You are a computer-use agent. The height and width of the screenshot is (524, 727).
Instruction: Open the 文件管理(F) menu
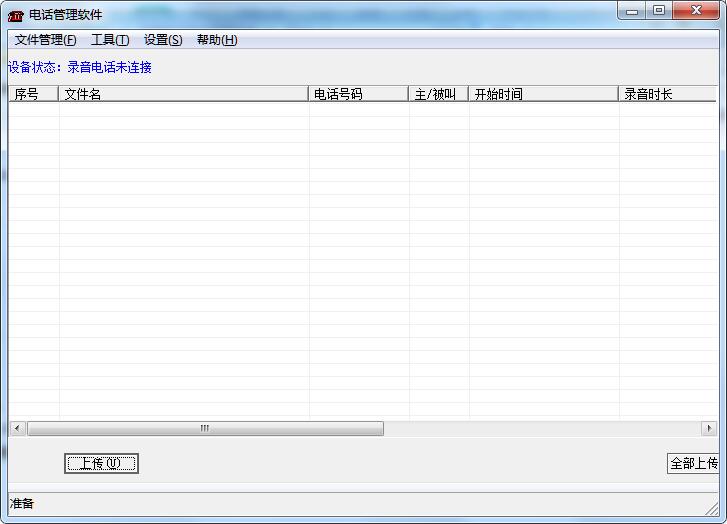(x=45, y=40)
